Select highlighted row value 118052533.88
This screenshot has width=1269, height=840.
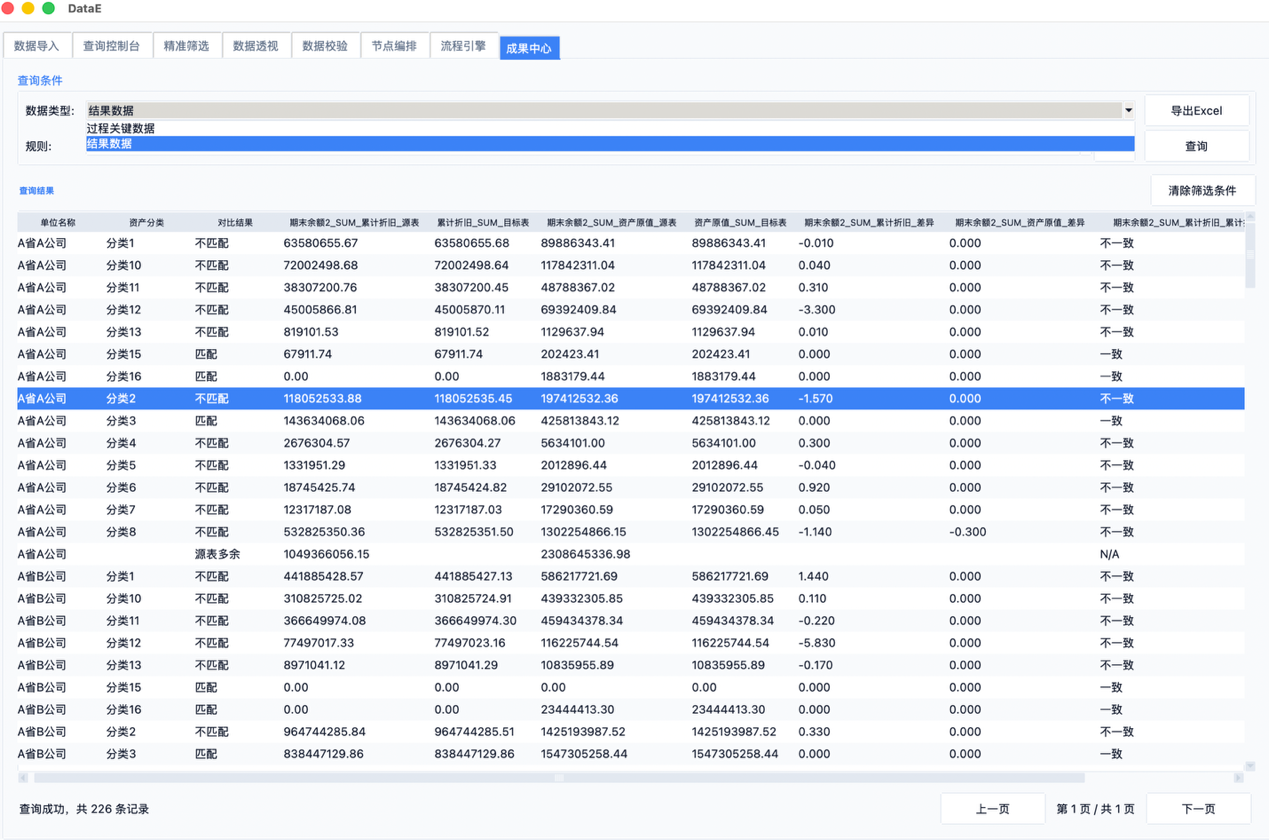pyautogui.click(x=323, y=399)
